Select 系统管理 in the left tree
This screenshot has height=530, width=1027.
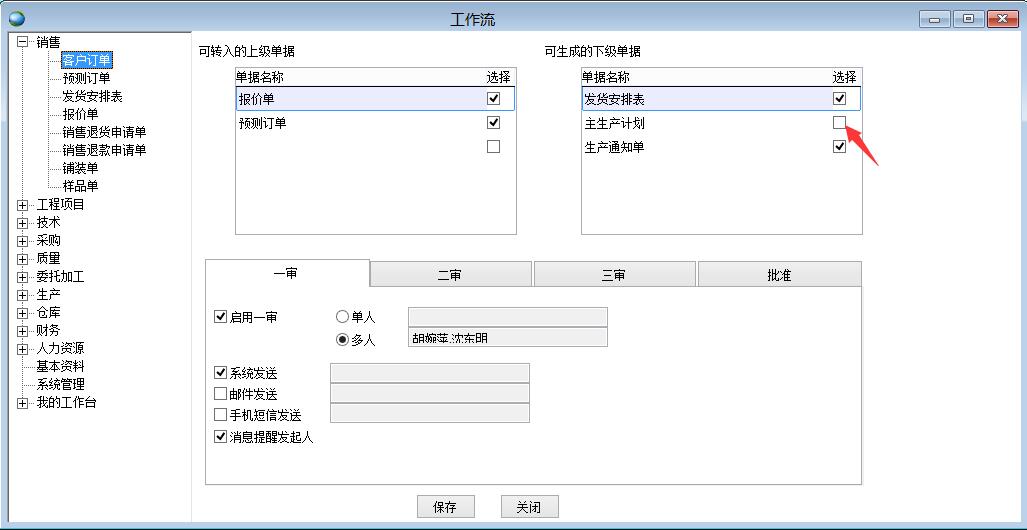[x=60, y=385]
